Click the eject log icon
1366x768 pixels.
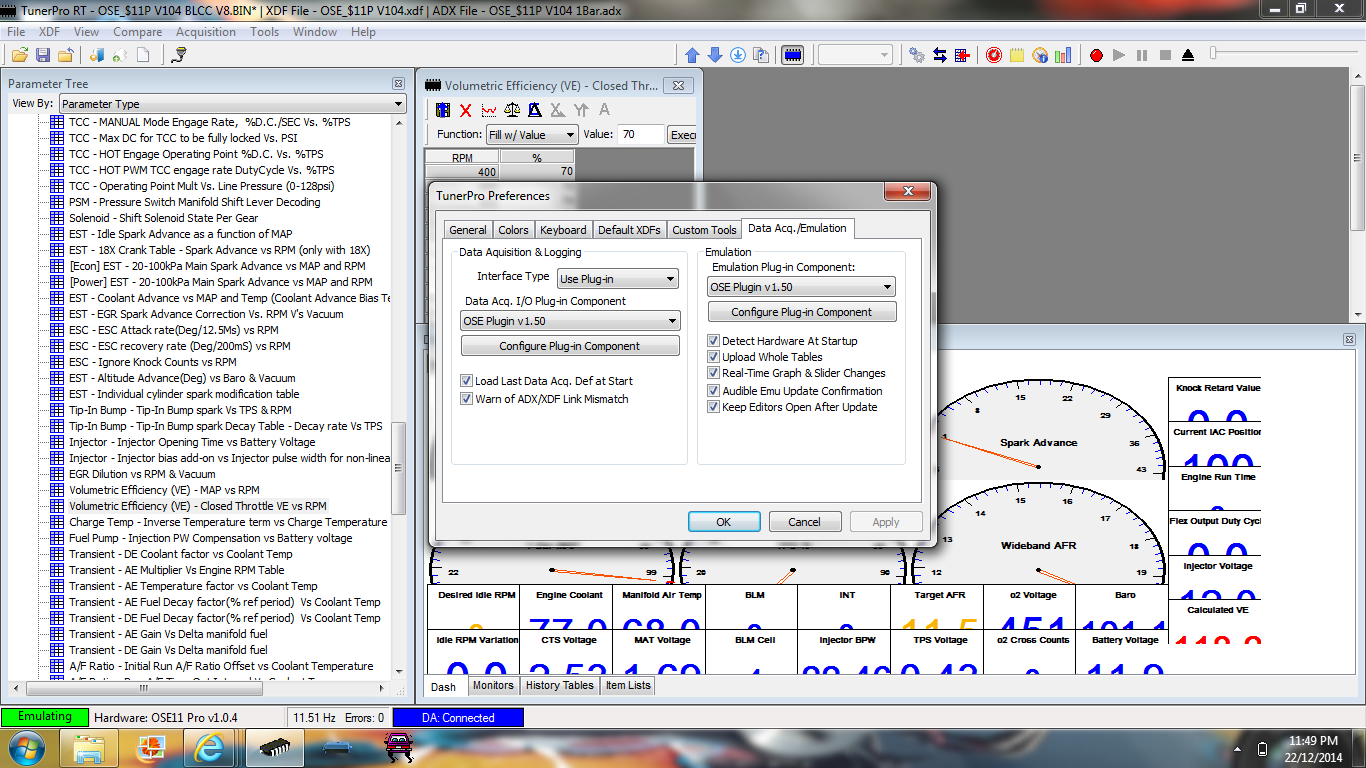pyautogui.click(x=1188, y=55)
